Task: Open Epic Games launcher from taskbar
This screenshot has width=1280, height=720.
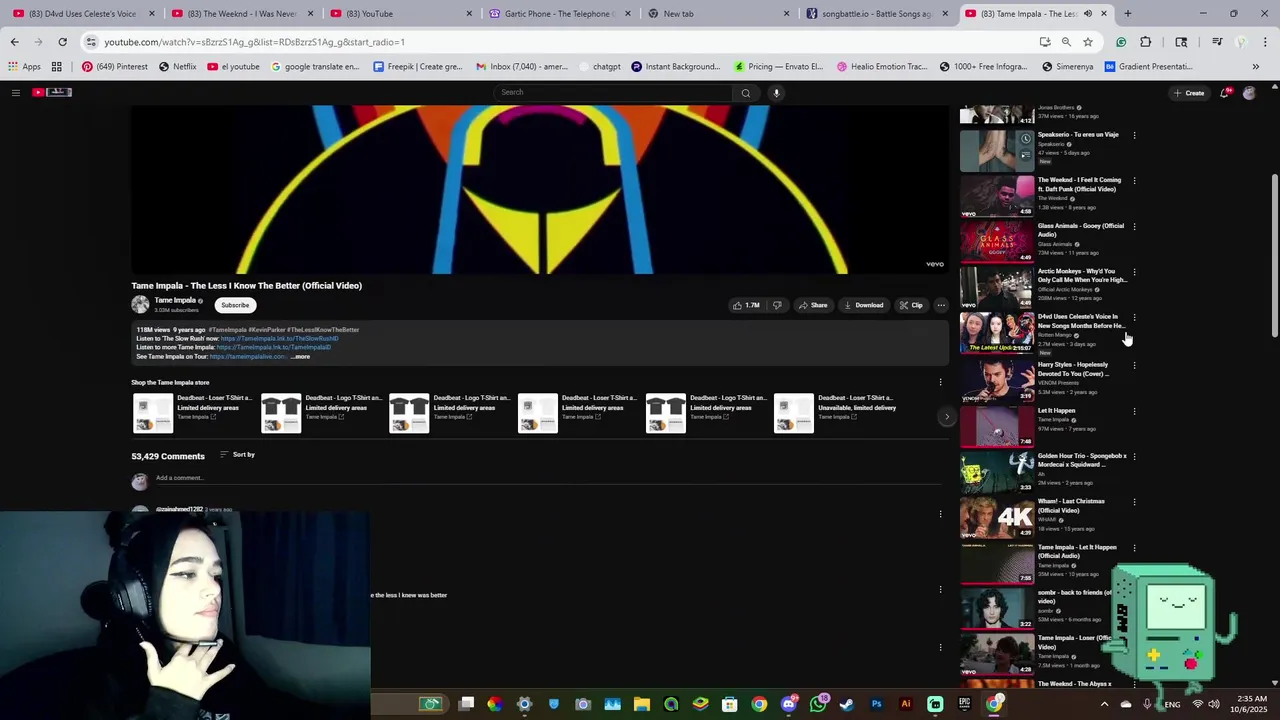Action: [964, 704]
